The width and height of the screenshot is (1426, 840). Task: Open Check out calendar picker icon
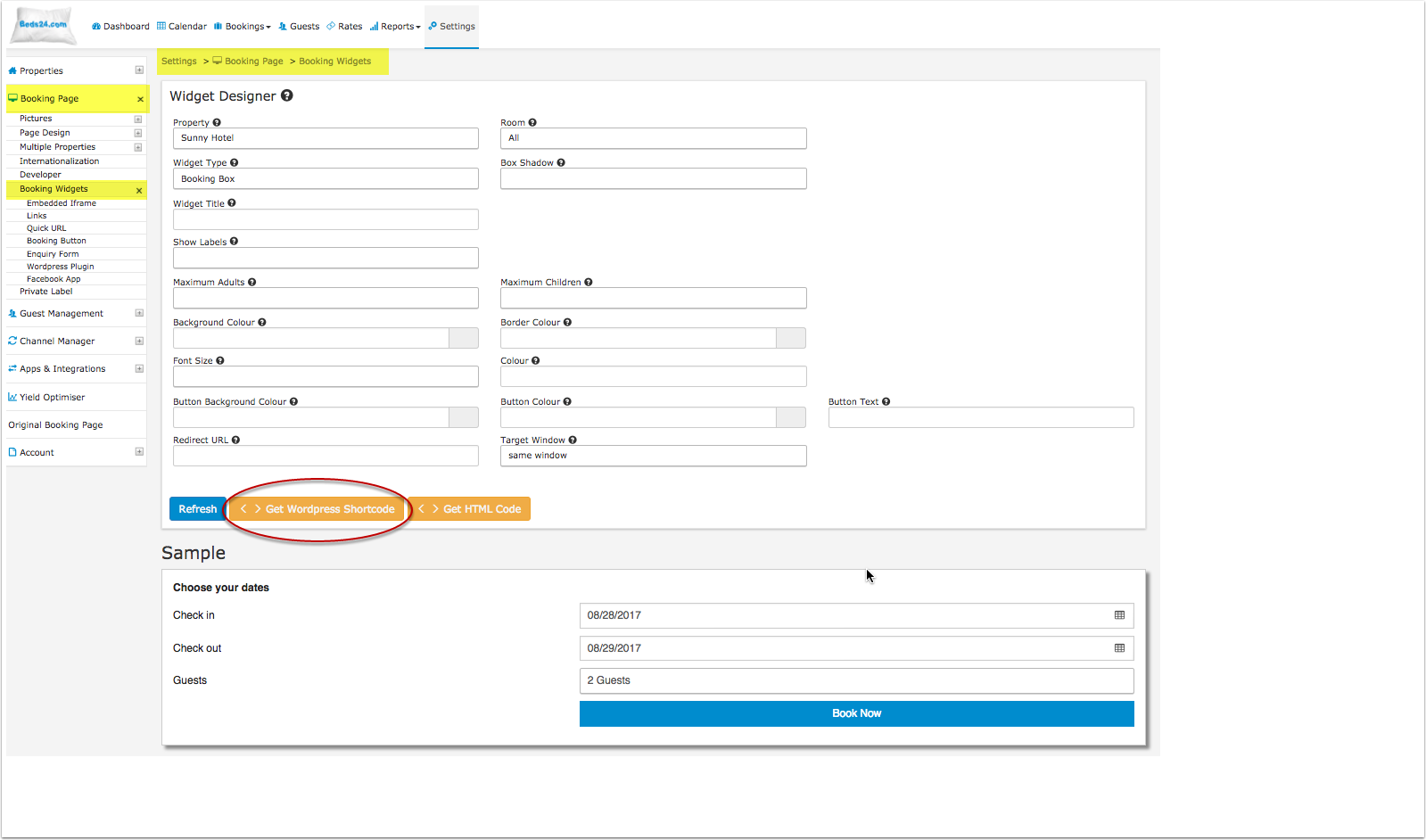(1119, 648)
